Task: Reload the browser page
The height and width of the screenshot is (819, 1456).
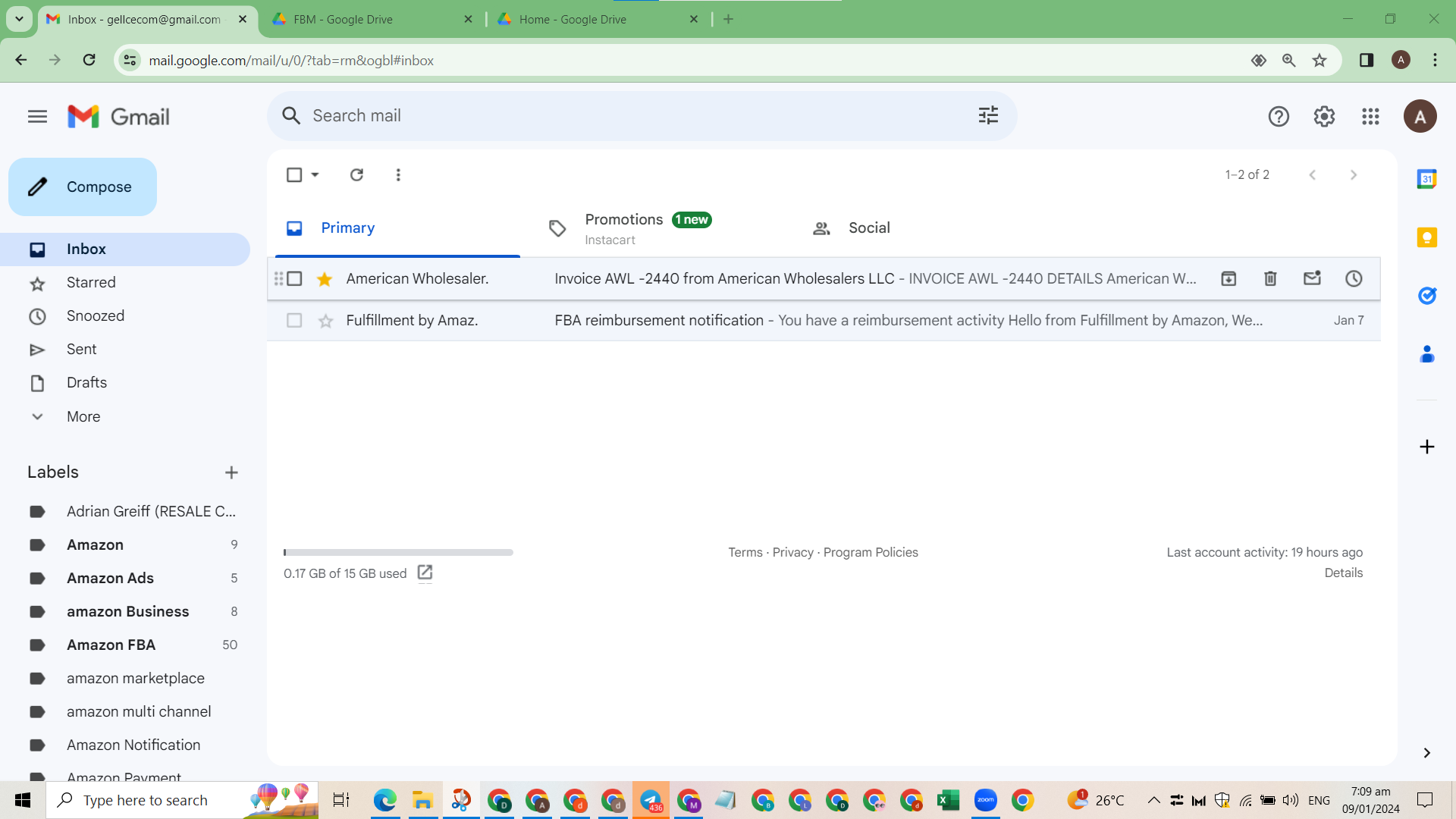Action: pyautogui.click(x=89, y=60)
